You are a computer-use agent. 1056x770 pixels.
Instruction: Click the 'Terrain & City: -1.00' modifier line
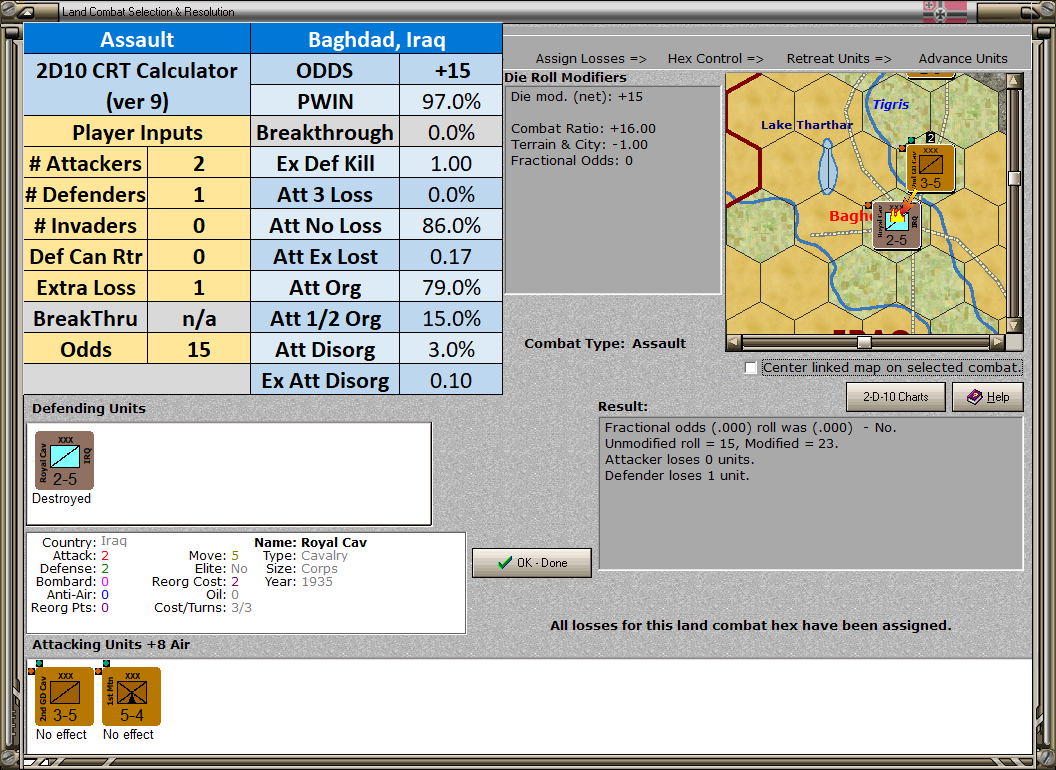tap(579, 145)
